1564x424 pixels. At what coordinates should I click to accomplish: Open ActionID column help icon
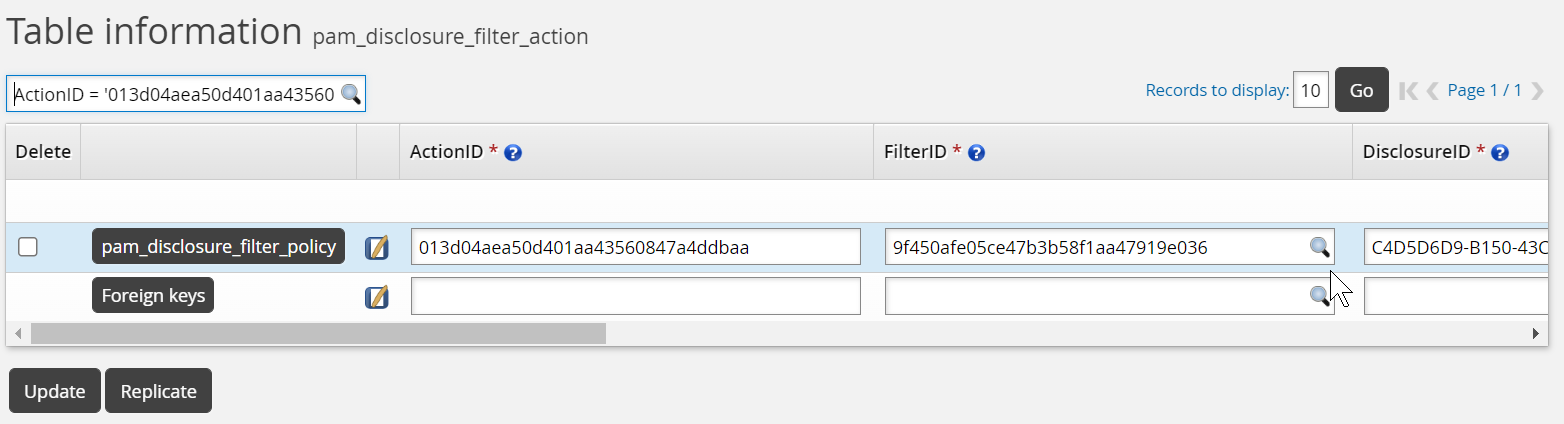click(513, 153)
